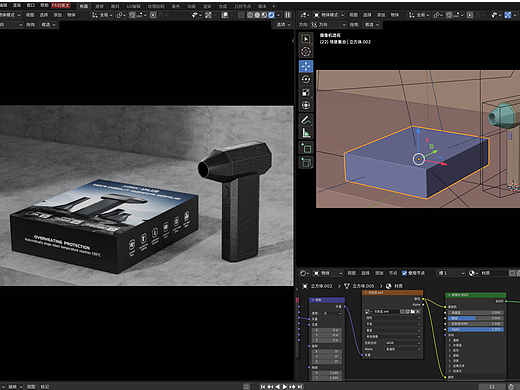Open the UV编辑 workspace tab
Image resolution: width=520 pixels, height=390 pixels.
click(133, 6)
